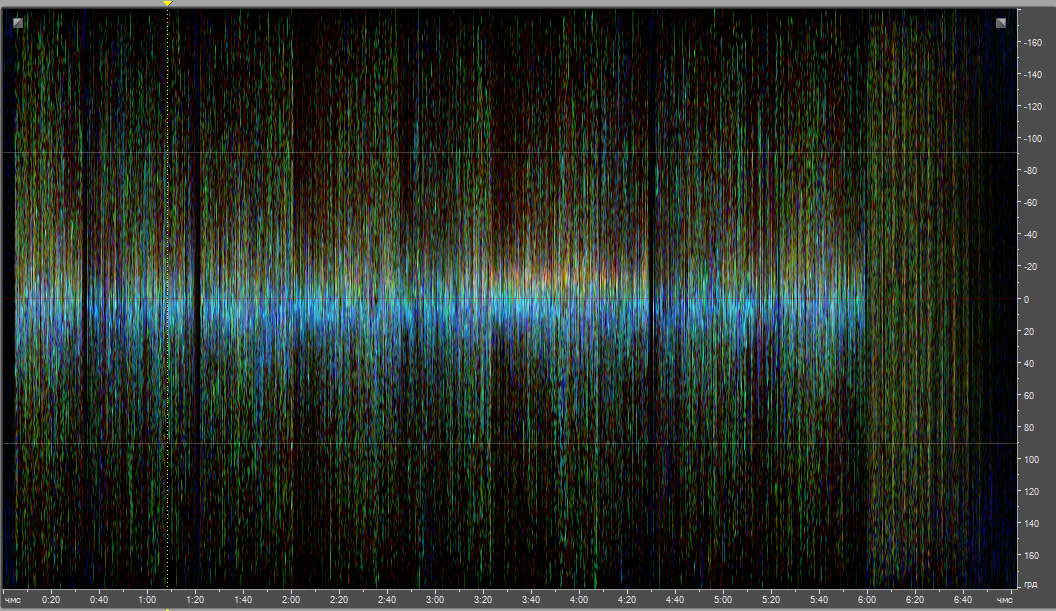1056x611 pixels.
Task: Jump to 2:00 on the time ruler
Action: [x=291, y=599]
